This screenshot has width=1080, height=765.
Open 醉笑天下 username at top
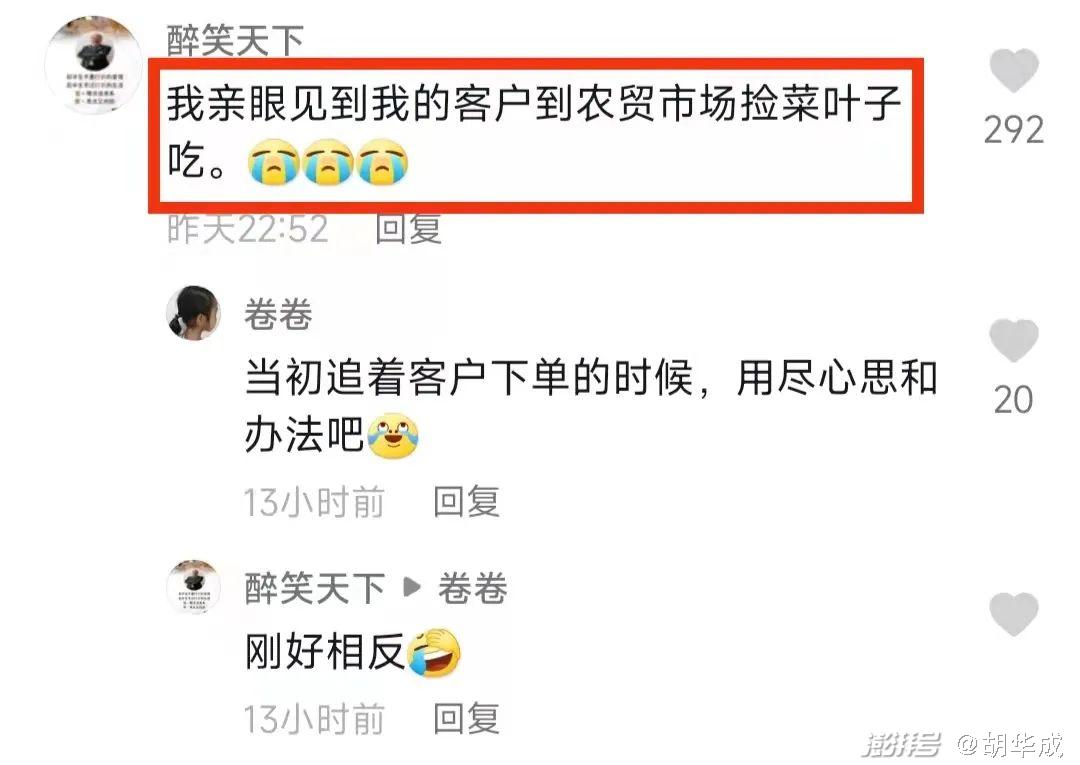click(235, 40)
